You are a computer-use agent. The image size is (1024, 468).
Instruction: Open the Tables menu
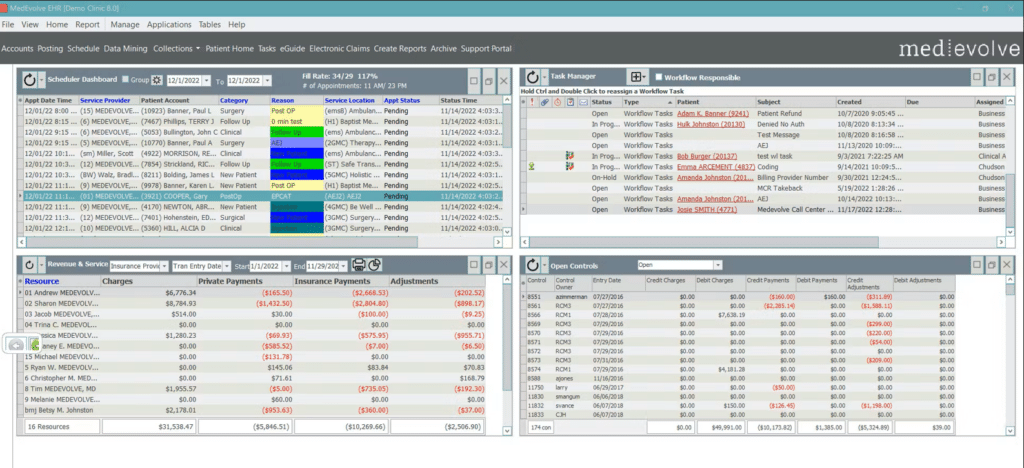(210, 24)
